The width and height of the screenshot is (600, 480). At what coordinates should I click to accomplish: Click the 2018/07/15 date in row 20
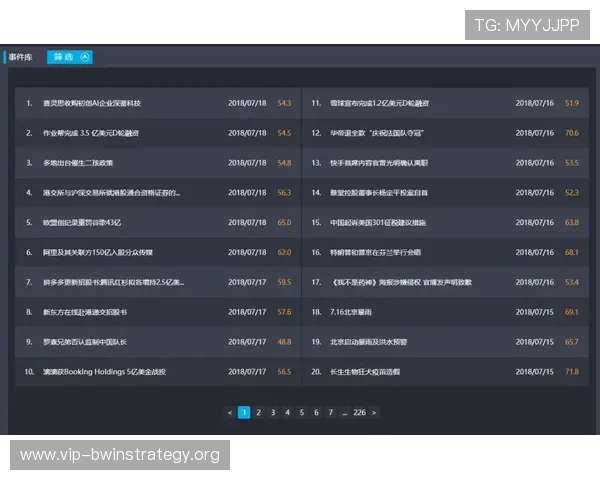535,372
